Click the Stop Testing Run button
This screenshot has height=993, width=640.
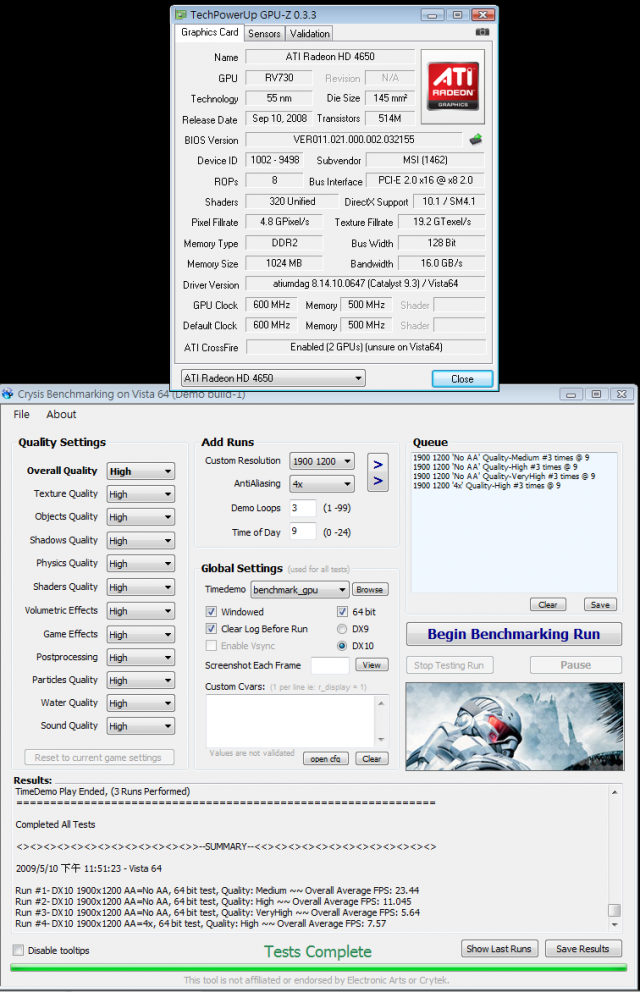pyautogui.click(x=449, y=665)
